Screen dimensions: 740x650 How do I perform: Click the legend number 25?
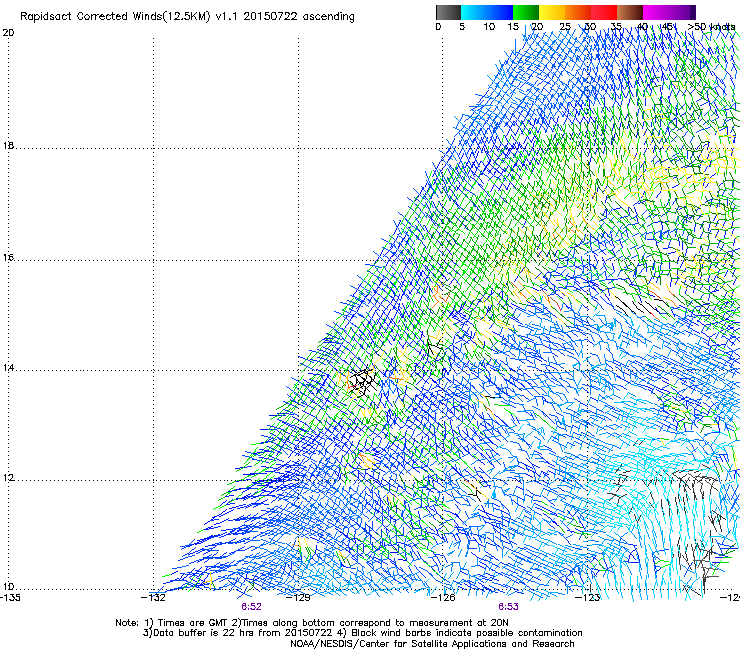[x=565, y=27]
